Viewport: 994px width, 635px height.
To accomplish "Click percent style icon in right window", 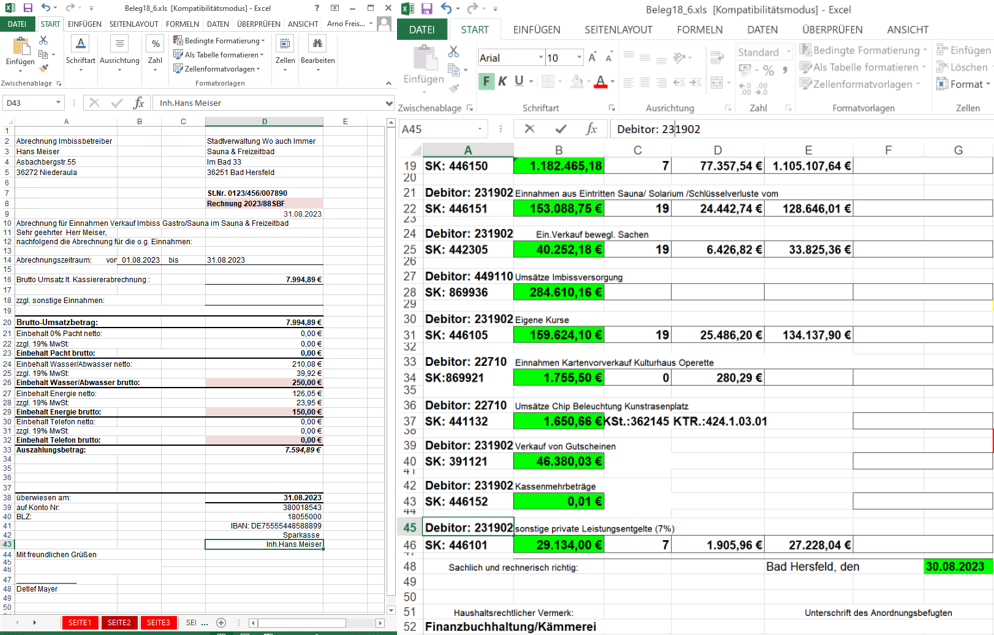I will (768, 70).
